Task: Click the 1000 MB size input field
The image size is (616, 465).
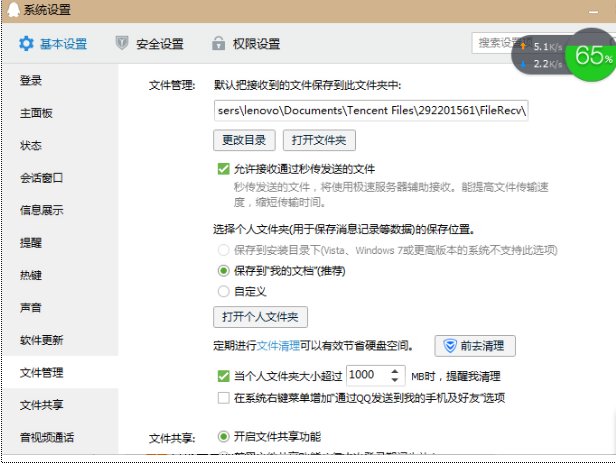Action: pos(368,375)
